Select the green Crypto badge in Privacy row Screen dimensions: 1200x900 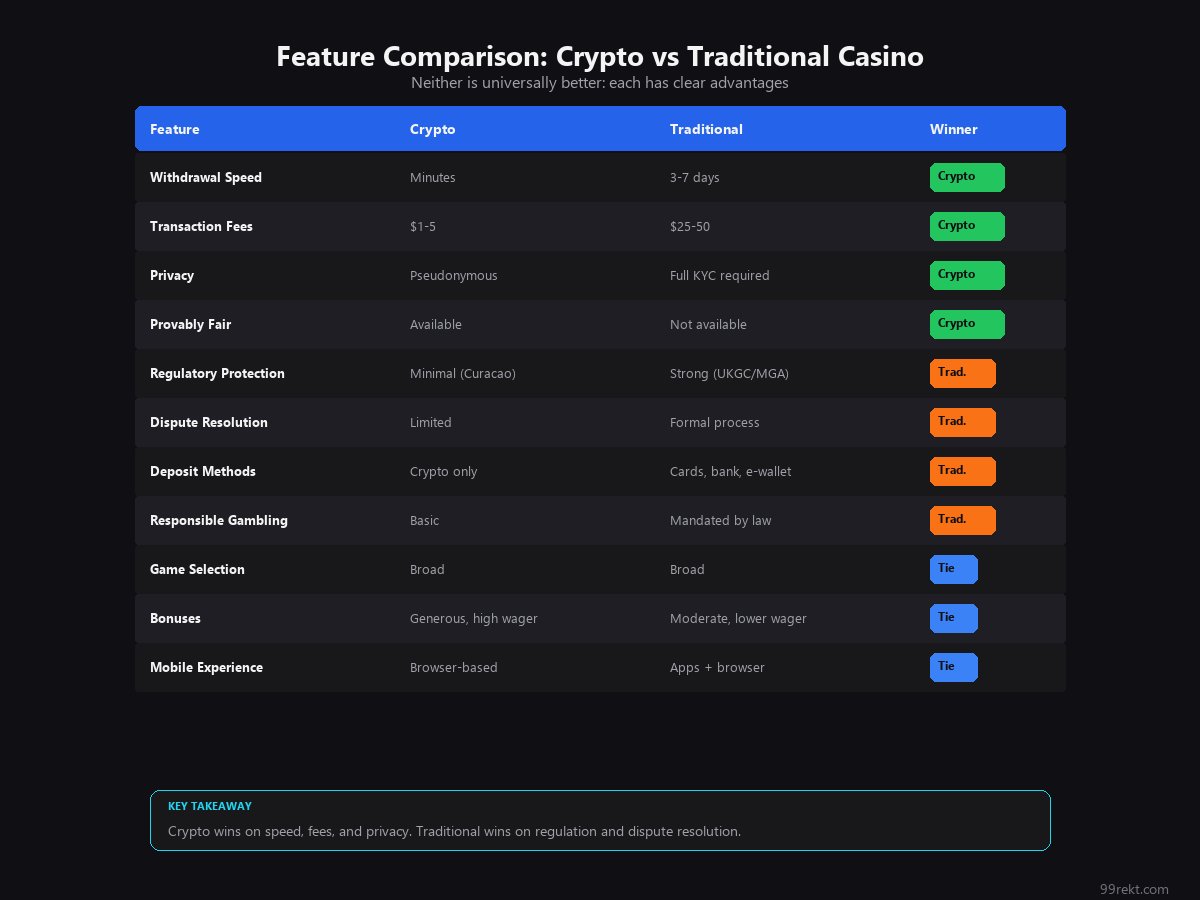click(967, 275)
